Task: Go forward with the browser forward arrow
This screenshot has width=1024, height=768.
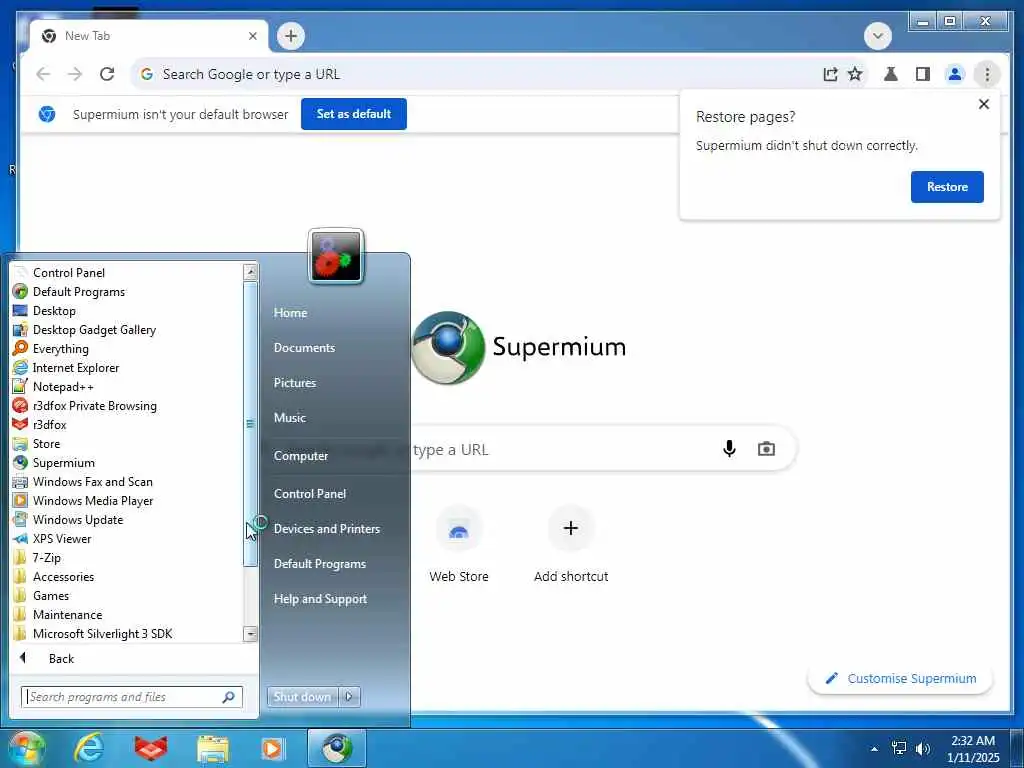Action: [x=75, y=74]
